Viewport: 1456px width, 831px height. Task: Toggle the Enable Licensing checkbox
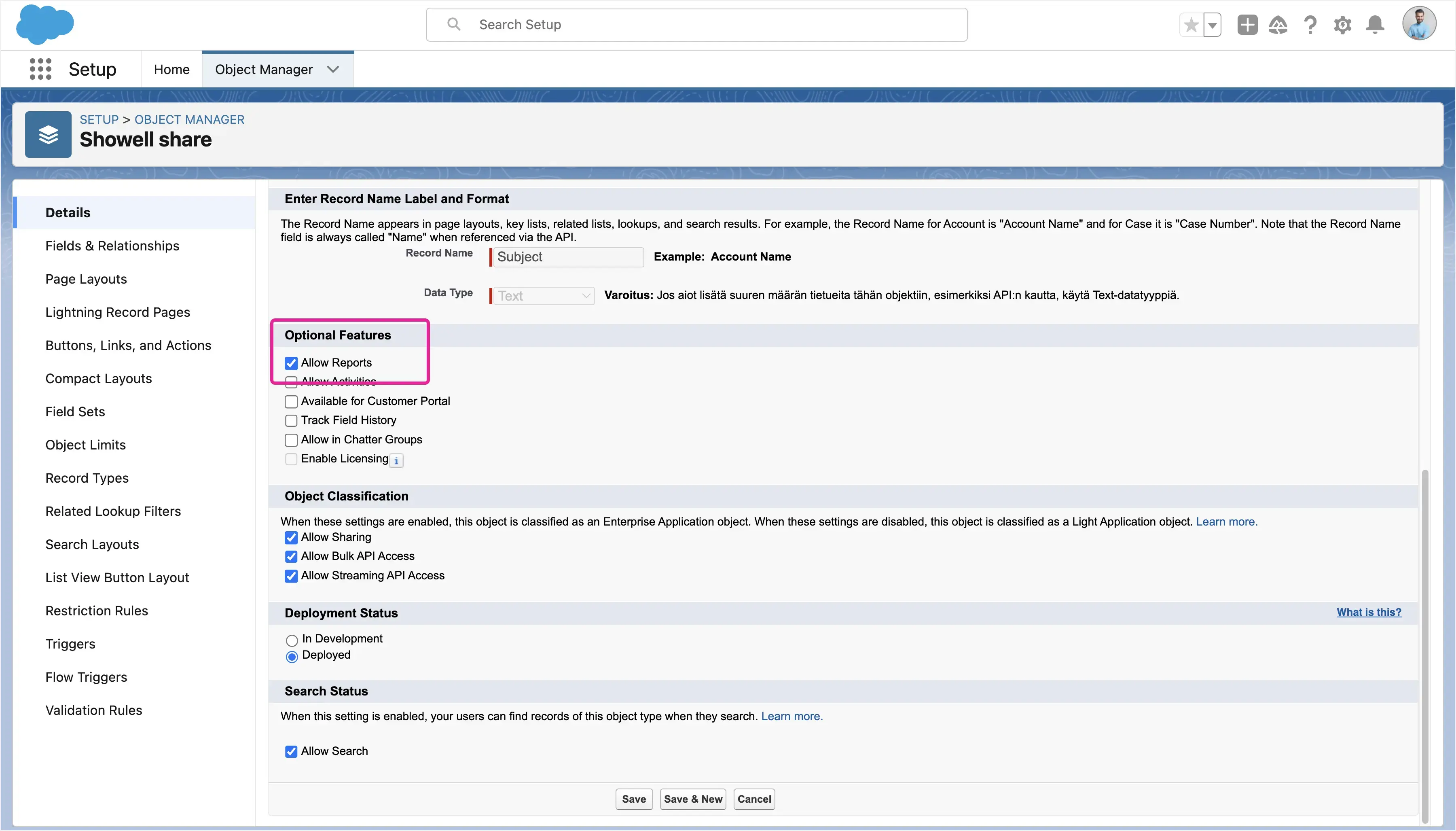coord(291,459)
